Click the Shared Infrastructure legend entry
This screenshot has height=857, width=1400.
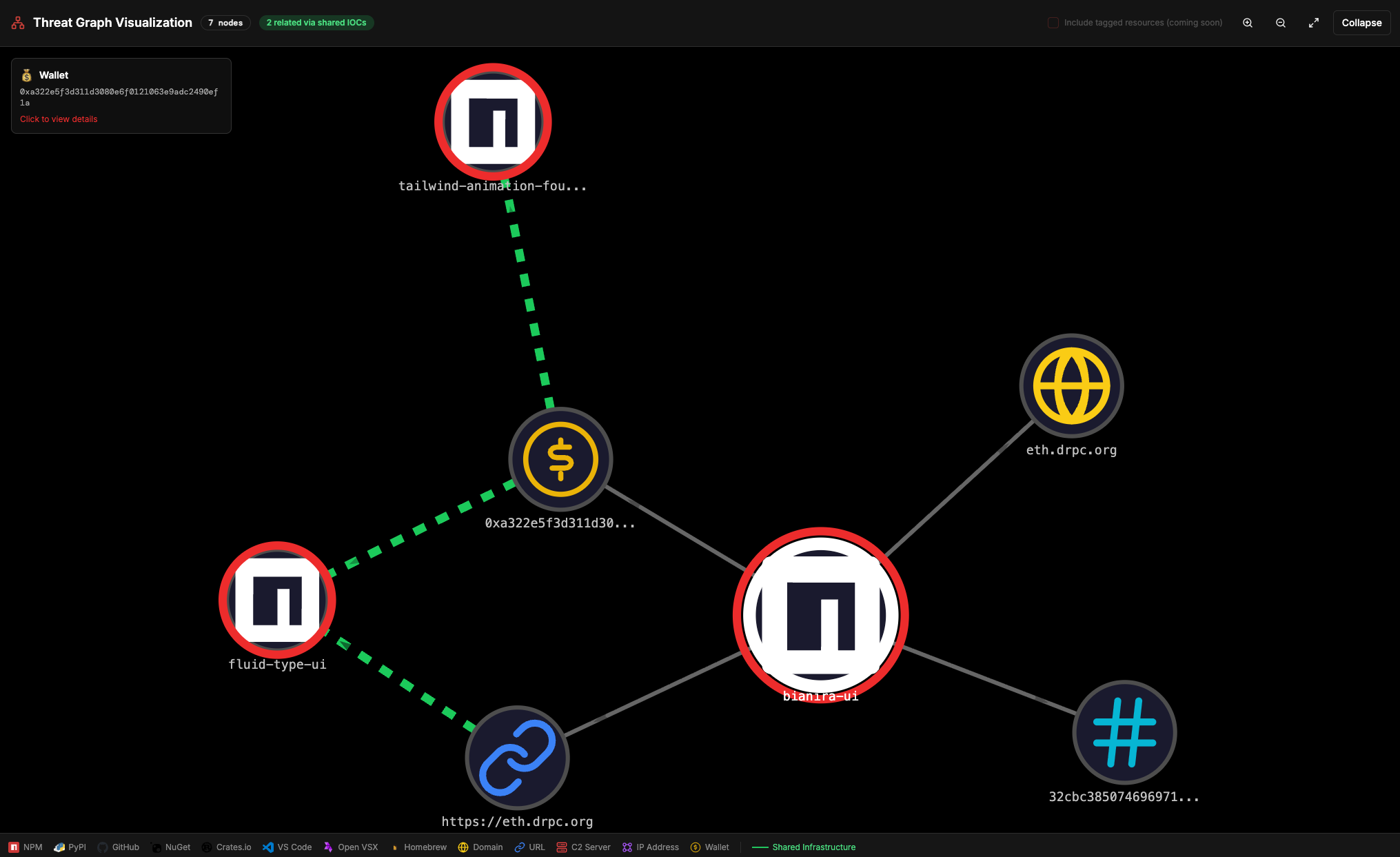(804, 847)
